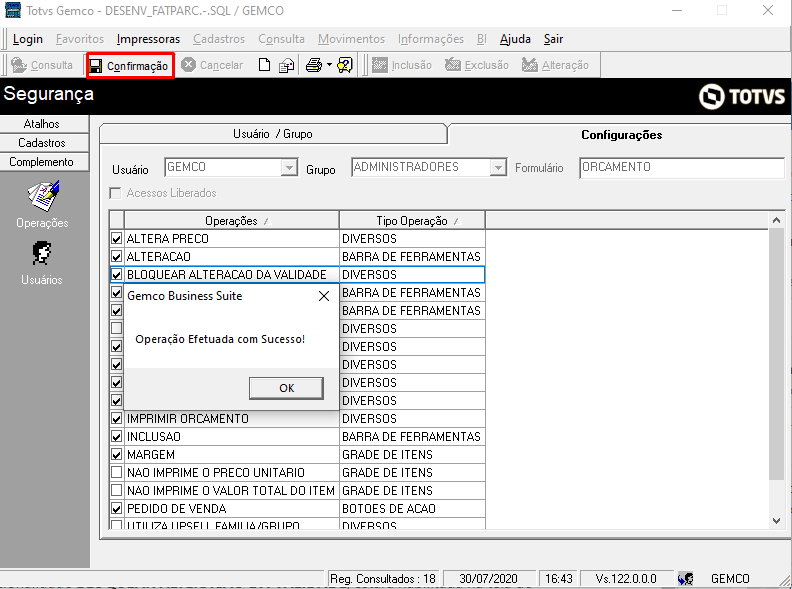Toggle the PEDIDO DE VENDA checkbox
This screenshot has height=589, width=792.
pos(117,509)
